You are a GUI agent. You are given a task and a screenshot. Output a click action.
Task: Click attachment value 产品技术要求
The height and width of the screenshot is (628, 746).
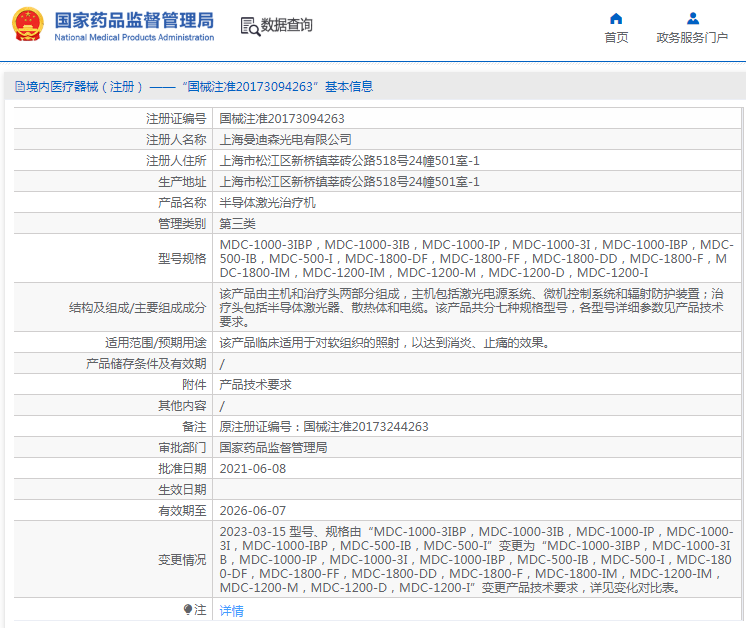pyautogui.click(x=255, y=384)
